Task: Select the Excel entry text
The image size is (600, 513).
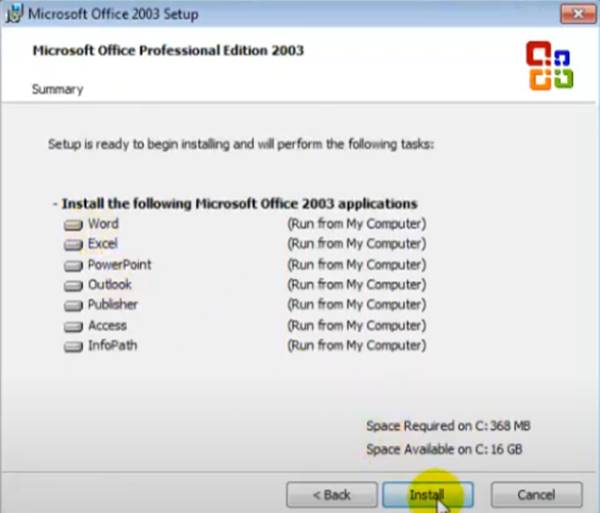Action: point(103,244)
